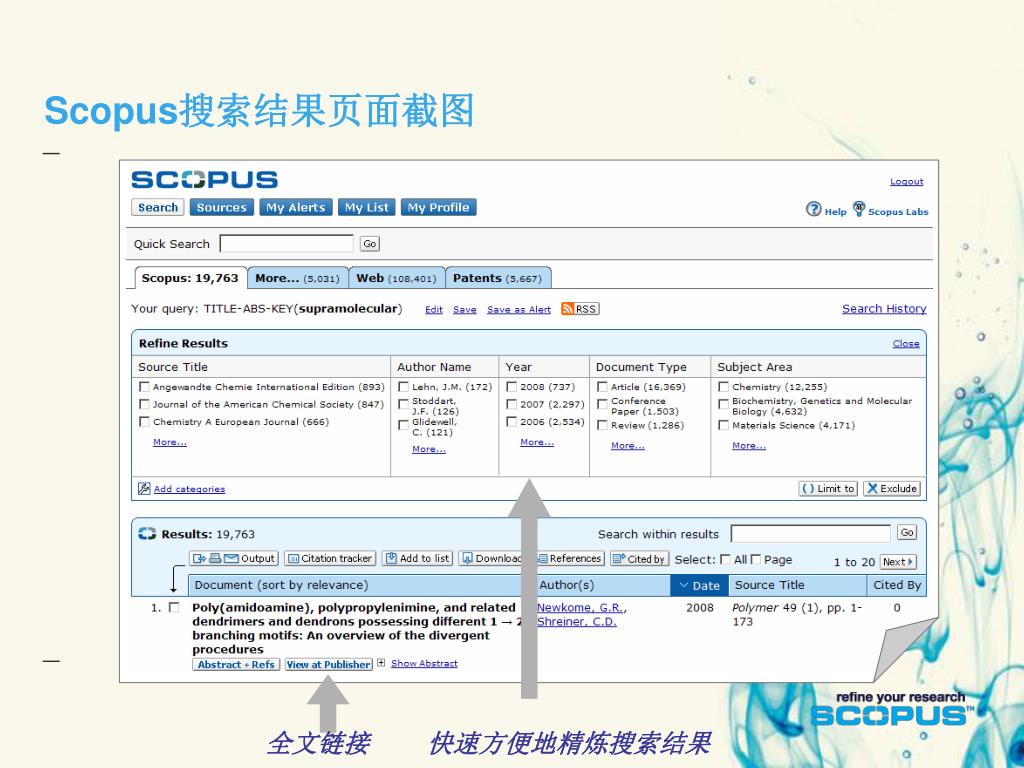Click Go beside Search within results
Image resolution: width=1024 pixels, height=768 pixels.
point(907,533)
